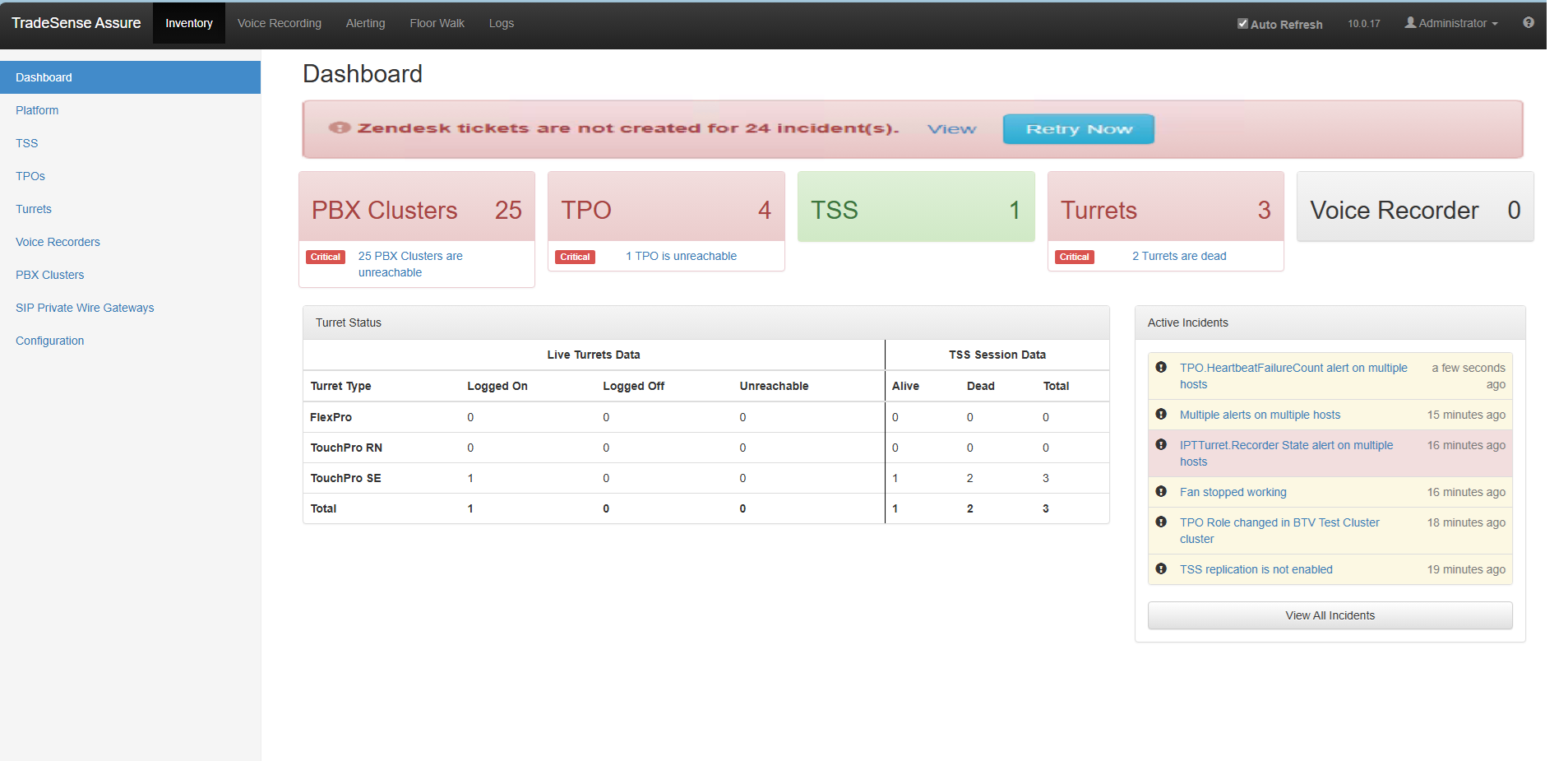Screen dimensions: 1568x761
Task: Open the Administrator dropdown menu
Action: coord(1451,23)
